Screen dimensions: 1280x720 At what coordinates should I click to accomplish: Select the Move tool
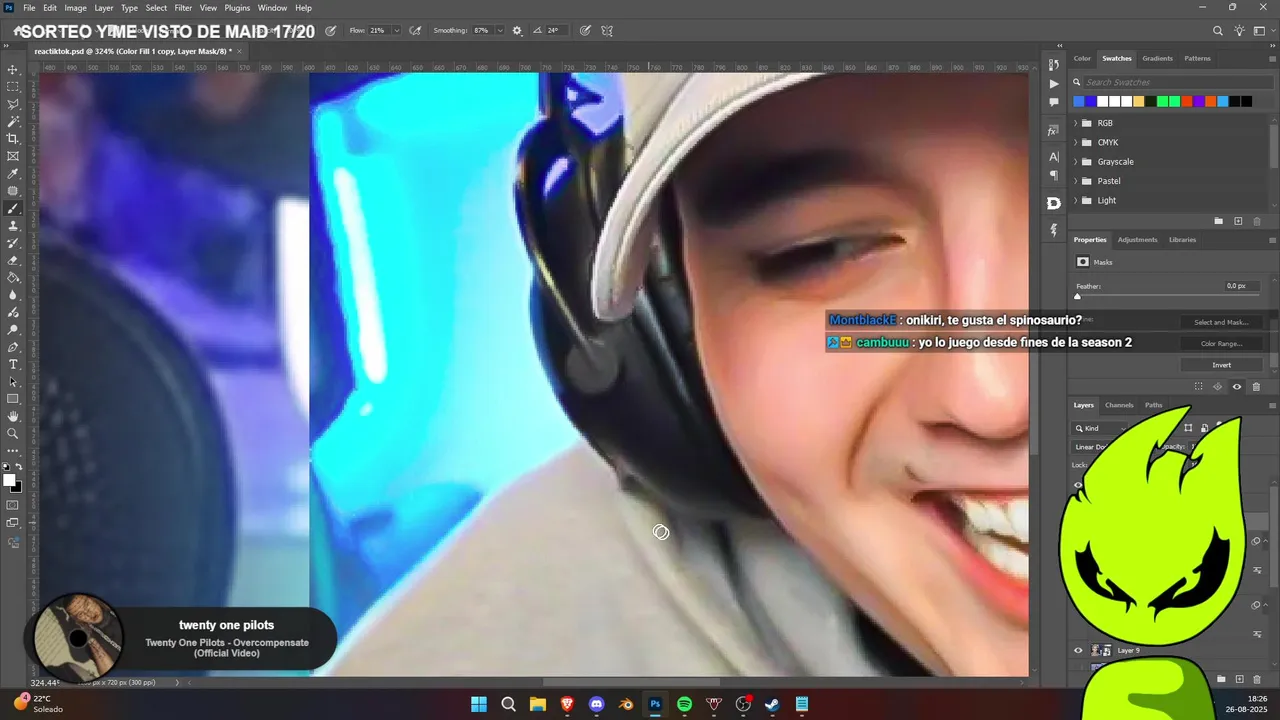[13, 70]
